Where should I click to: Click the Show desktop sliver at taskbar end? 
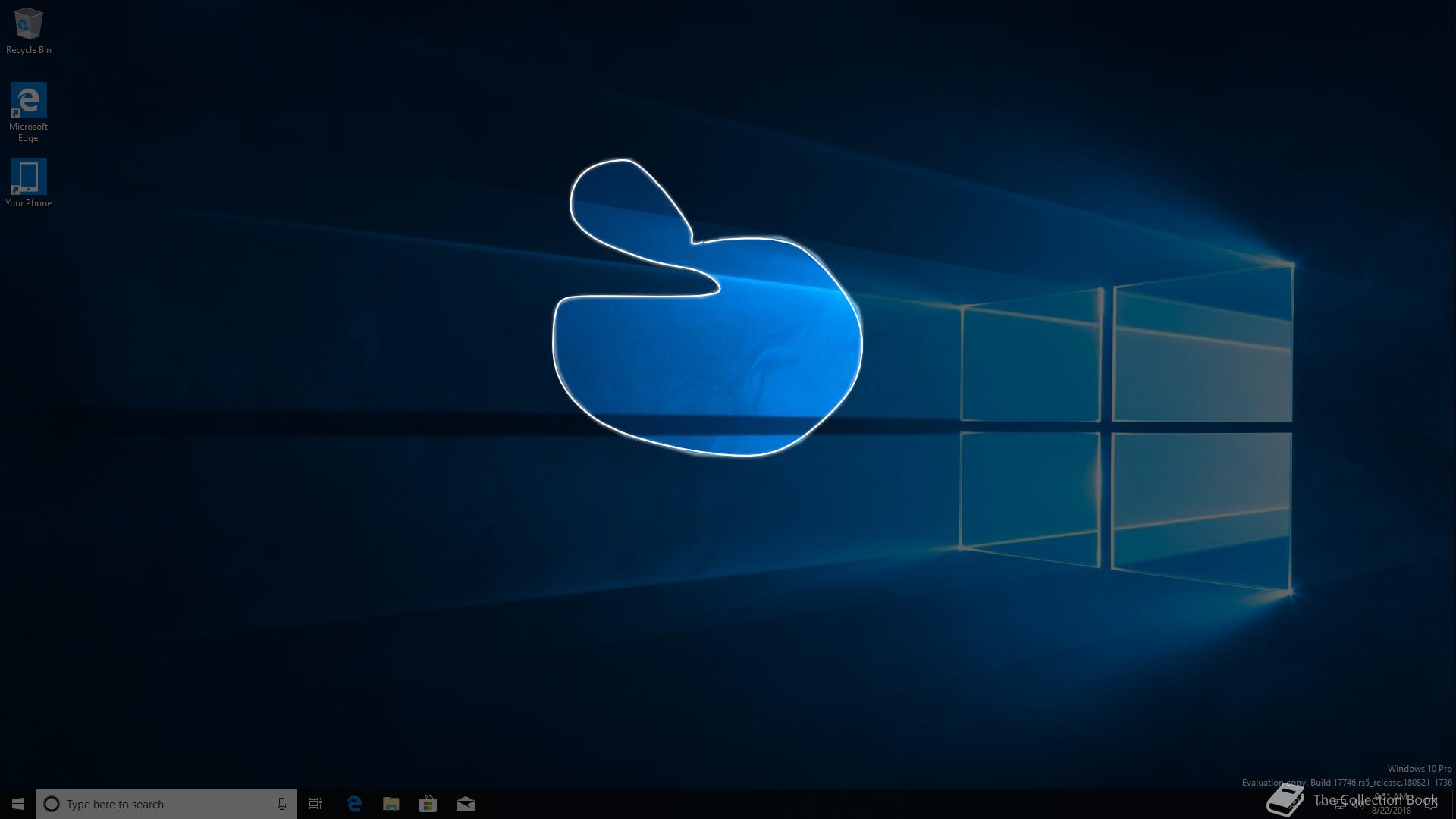pyautogui.click(x=1453, y=804)
